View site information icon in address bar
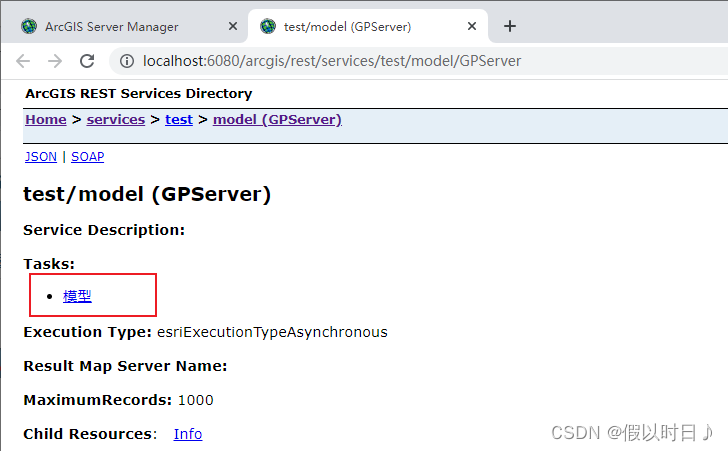This screenshot has height=451, width=728. click(x=127, y=61)
